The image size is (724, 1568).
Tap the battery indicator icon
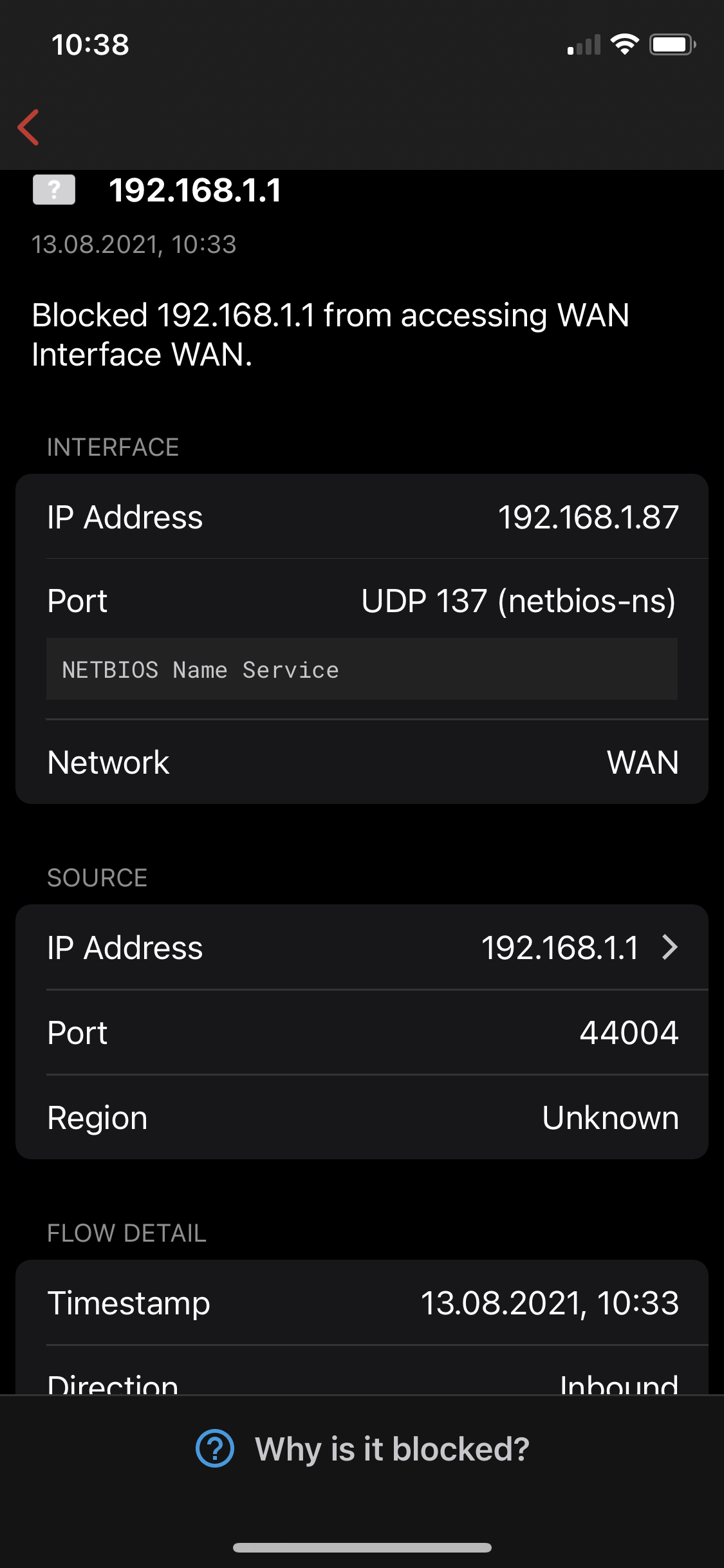pos(672,44)
